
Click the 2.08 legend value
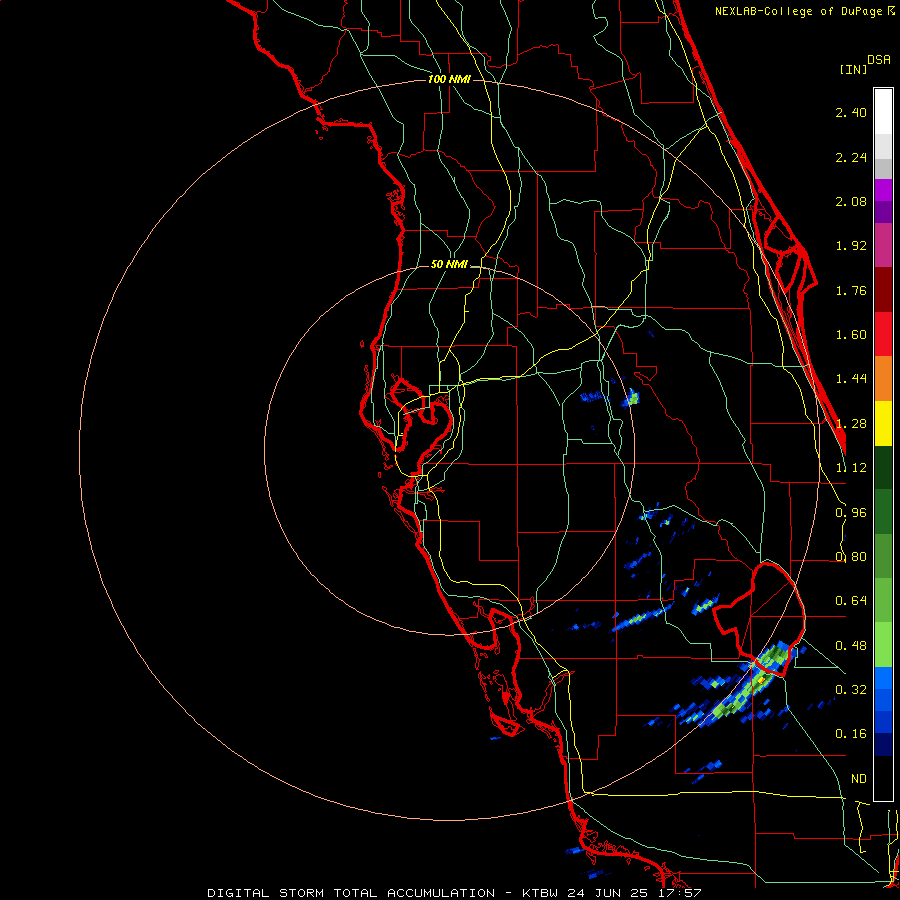point(851,201)
